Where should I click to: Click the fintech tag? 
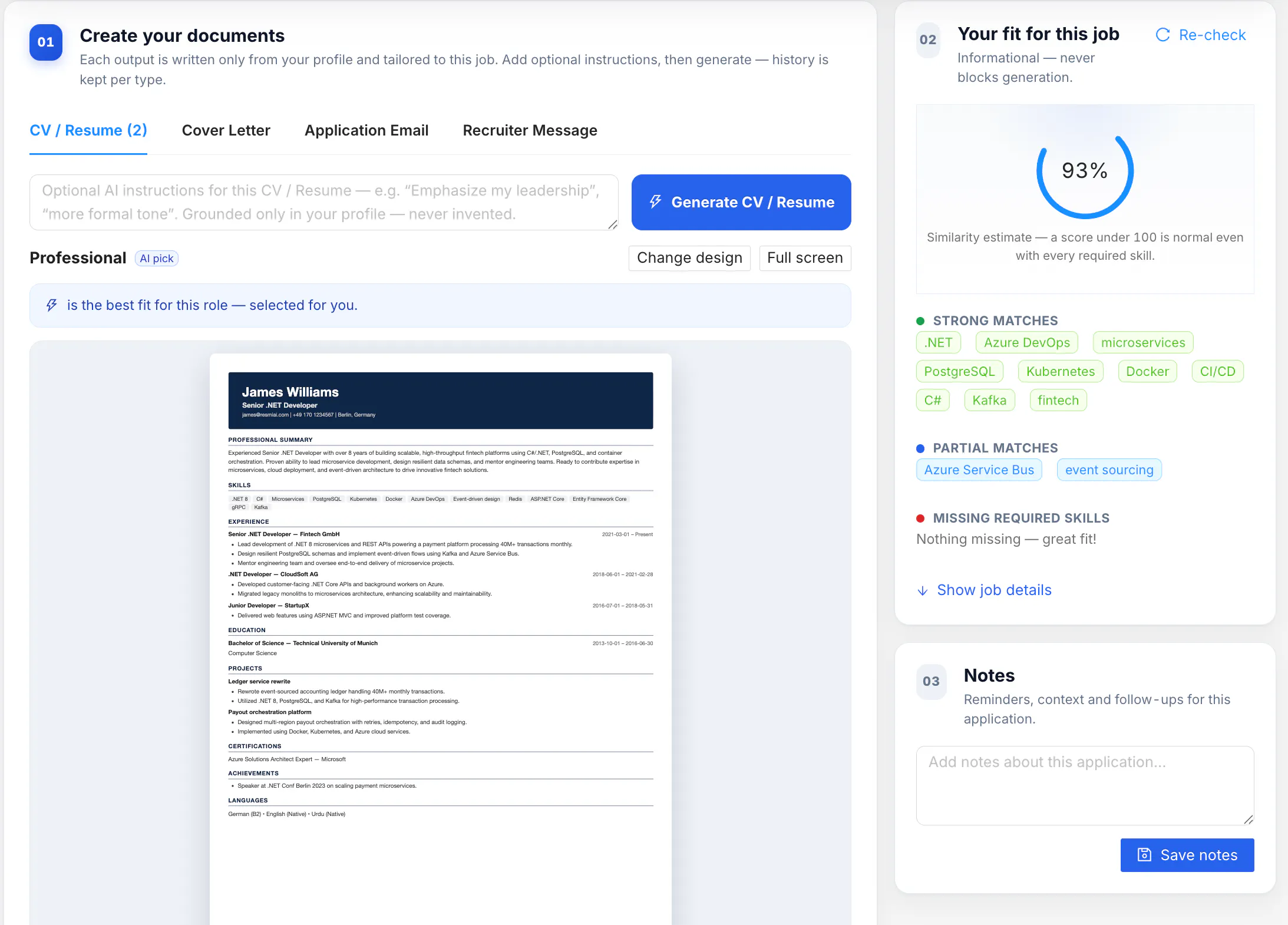coord(1058,400)
